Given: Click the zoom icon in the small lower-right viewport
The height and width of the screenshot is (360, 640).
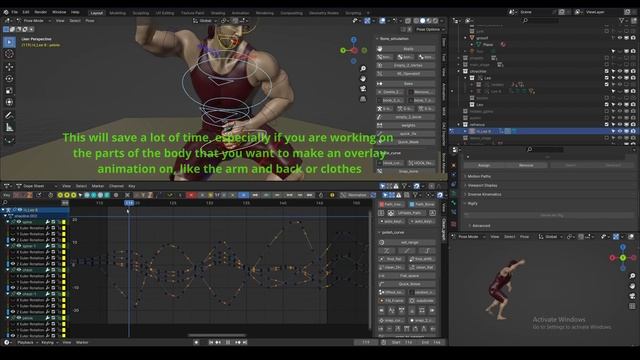Looking at the screenshot, I should pos(632,276).
